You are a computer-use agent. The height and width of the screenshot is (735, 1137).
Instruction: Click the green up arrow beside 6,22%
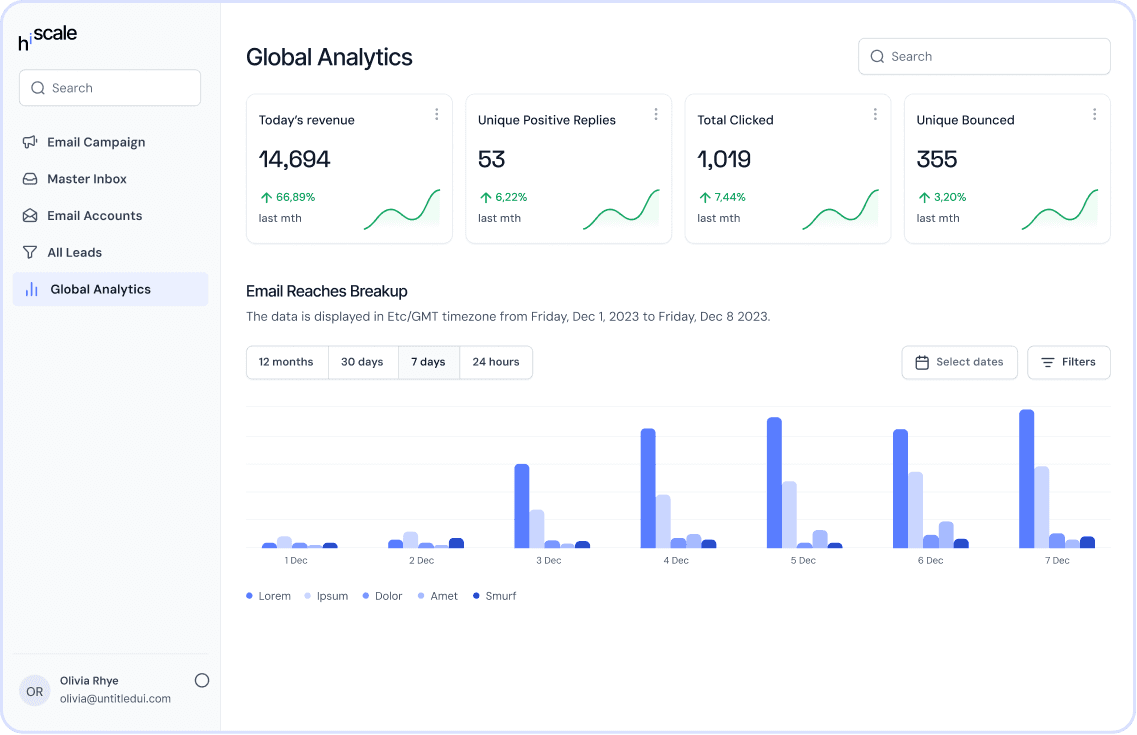click(x=486, y=197)
